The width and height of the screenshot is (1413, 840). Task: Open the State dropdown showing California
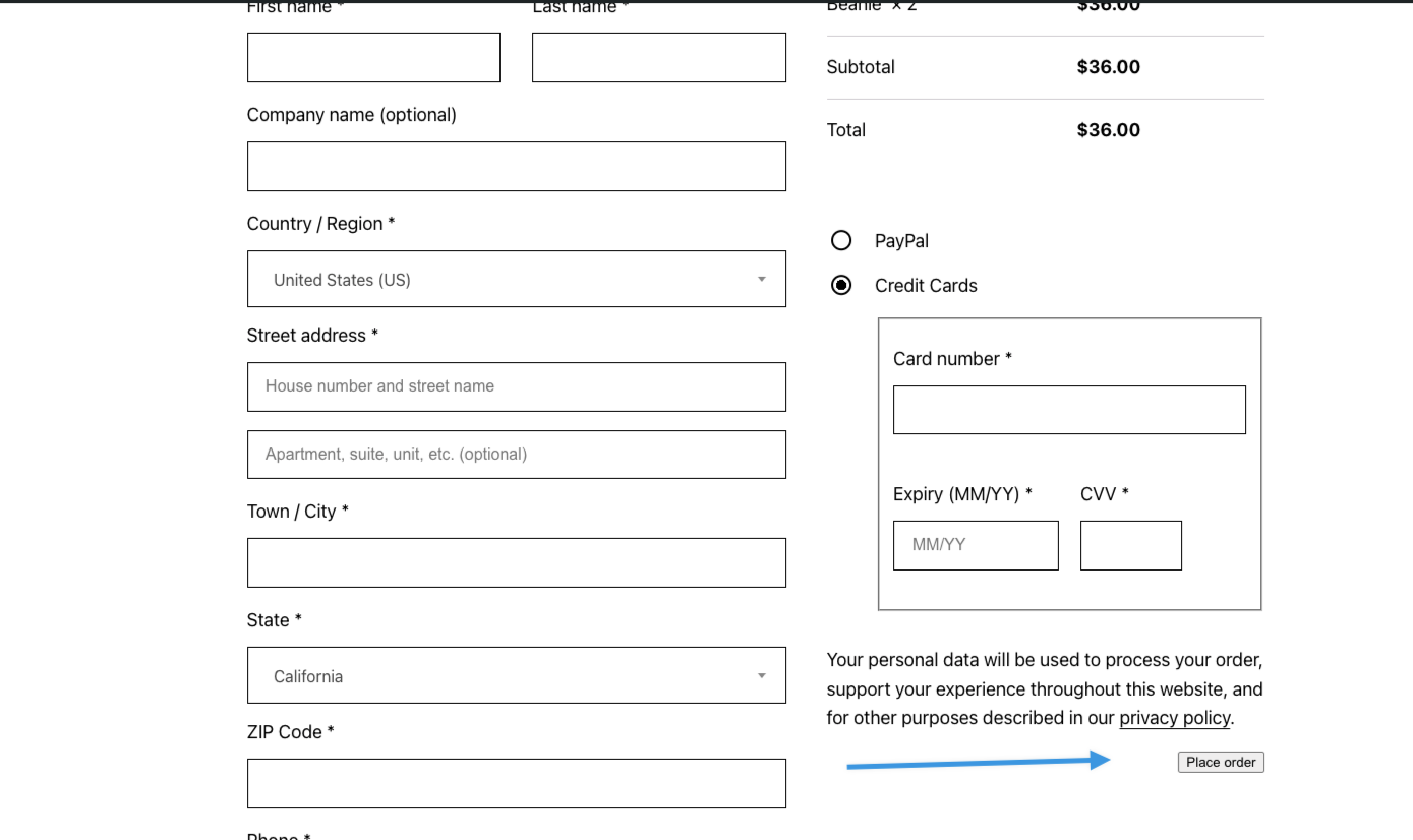[x=516, y=675]
